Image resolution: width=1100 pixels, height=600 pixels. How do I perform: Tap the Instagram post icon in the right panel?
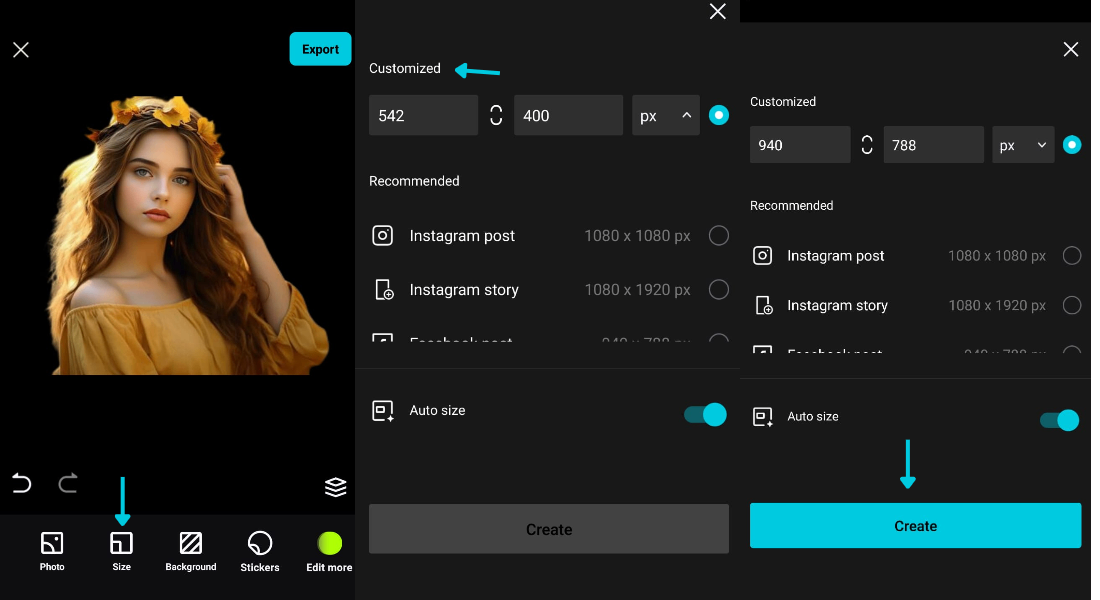click(763, 255)
